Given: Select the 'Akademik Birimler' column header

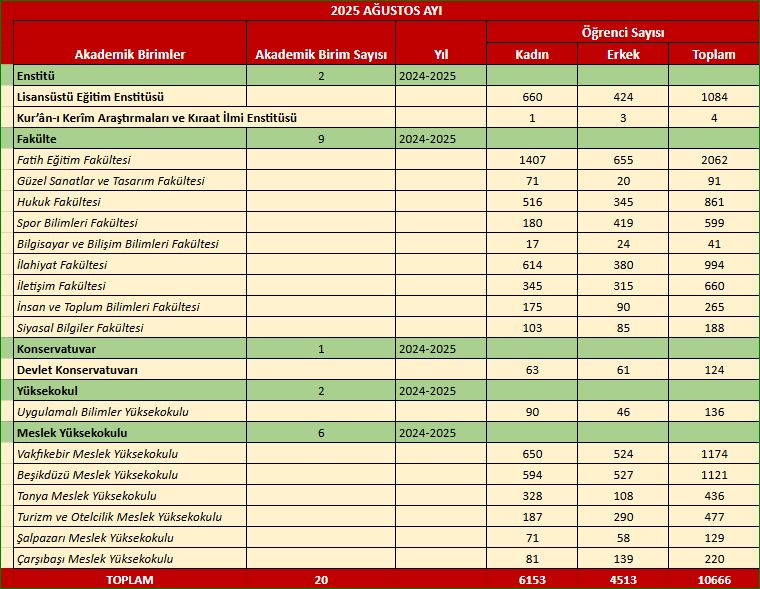Looking at the screenshot, I should pyautogui.click(x=130, y=55).
